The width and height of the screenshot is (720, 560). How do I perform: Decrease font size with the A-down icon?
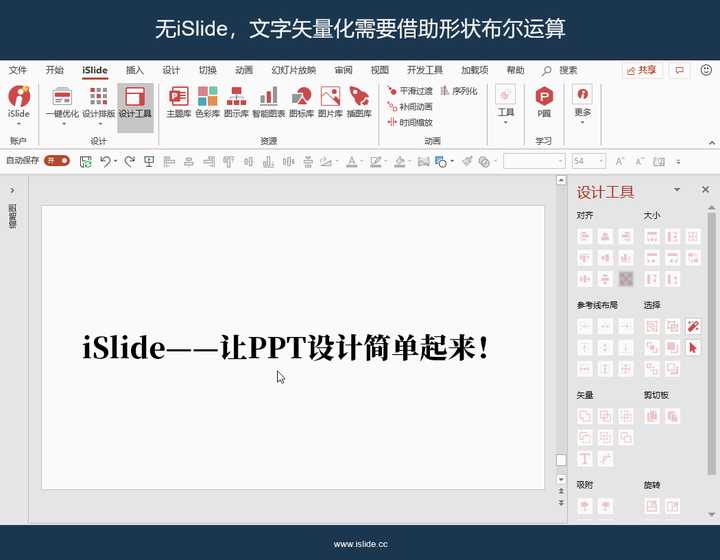[640, 162]
